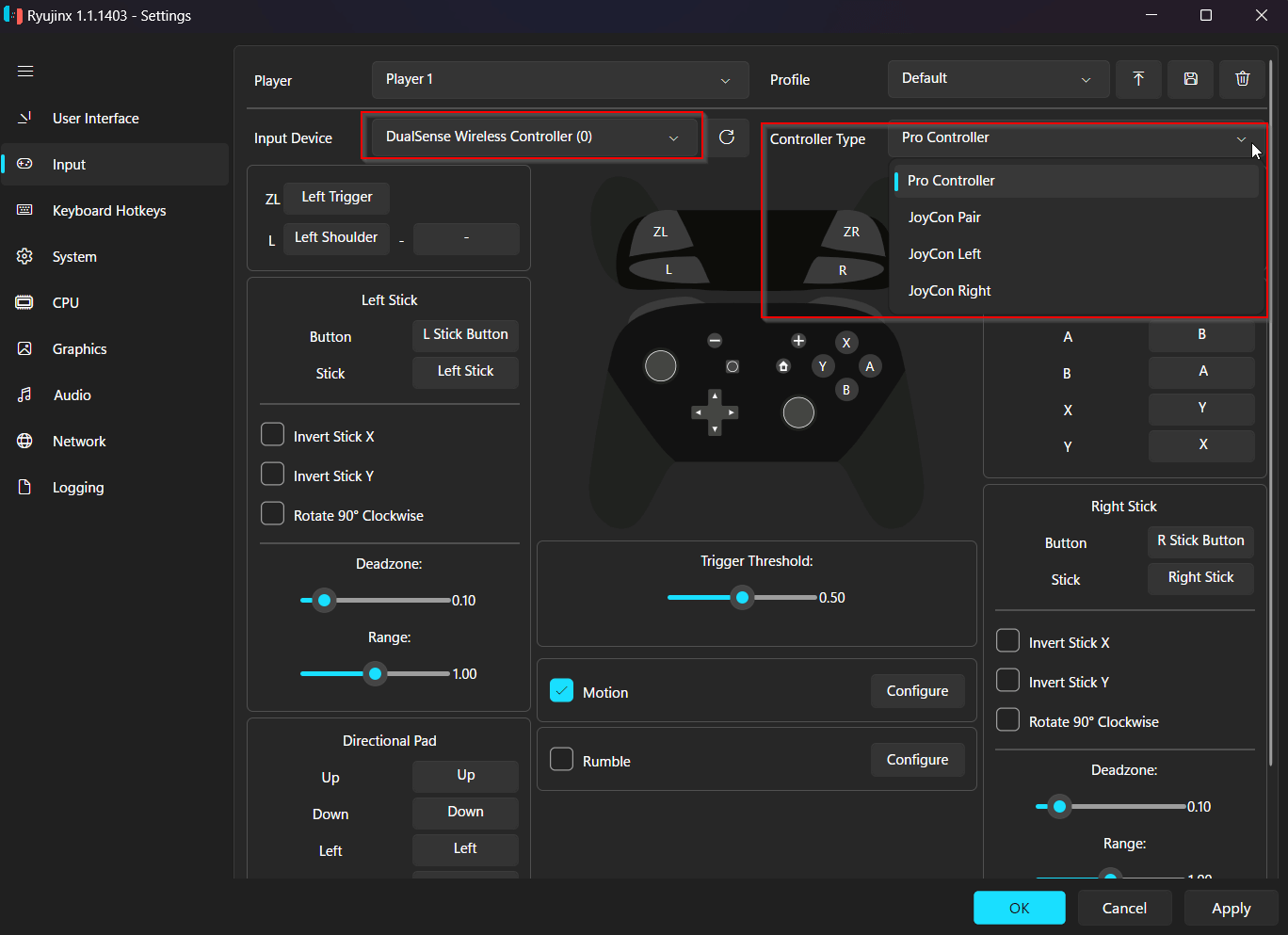This screenshot has height=935, width=1288.
Task: Click the Logging document icon
Action: tap(25, 487)
